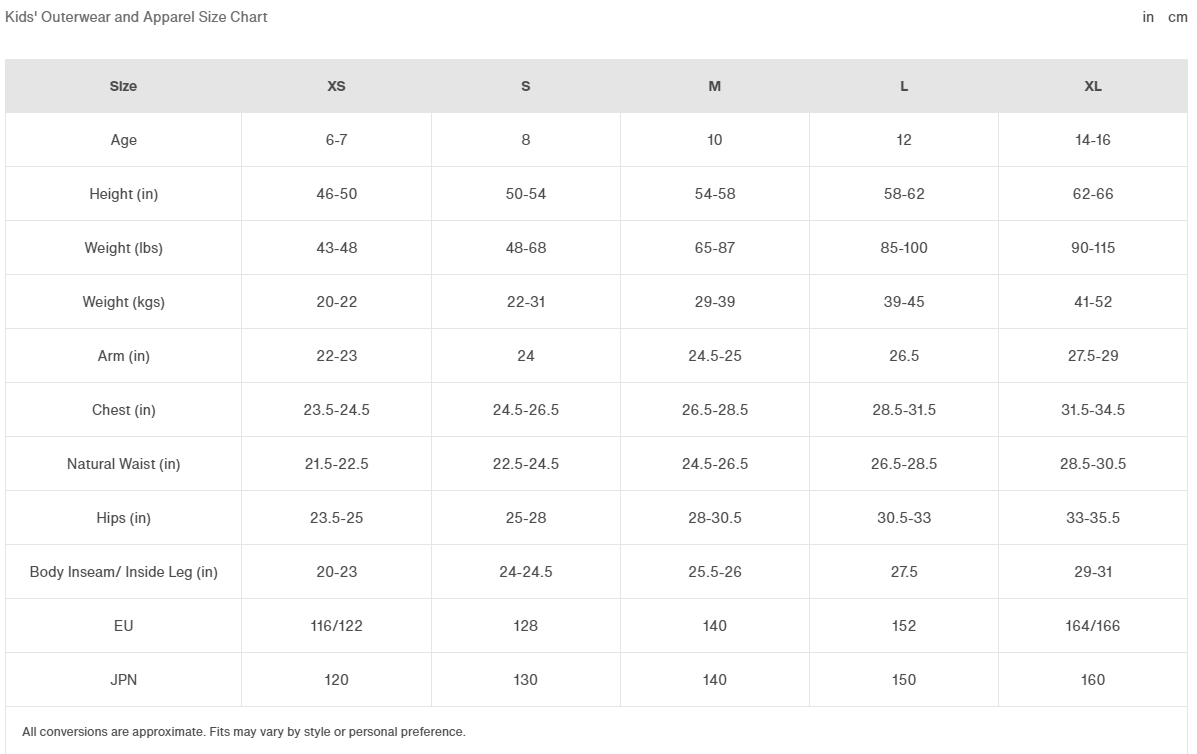Select the Chest (in) row label
This screenshot has width=1197, height=754.
point(123,410)
